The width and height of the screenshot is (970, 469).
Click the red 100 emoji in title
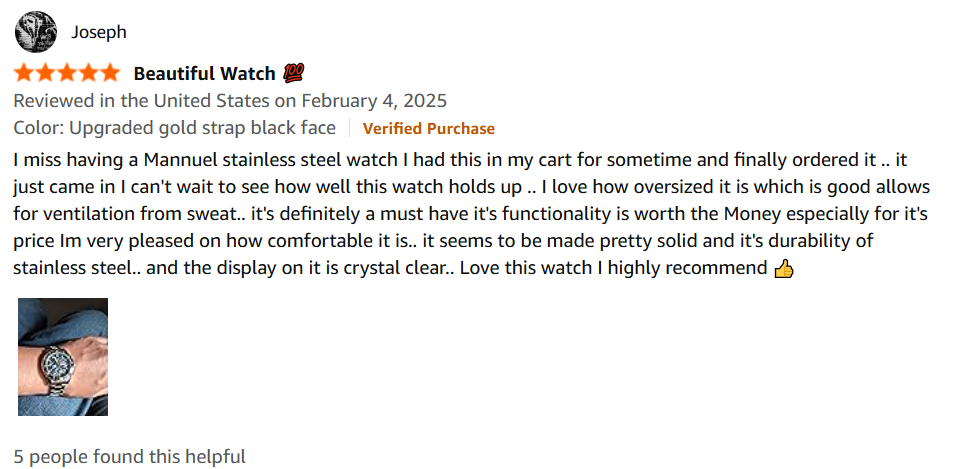[294, 73]
